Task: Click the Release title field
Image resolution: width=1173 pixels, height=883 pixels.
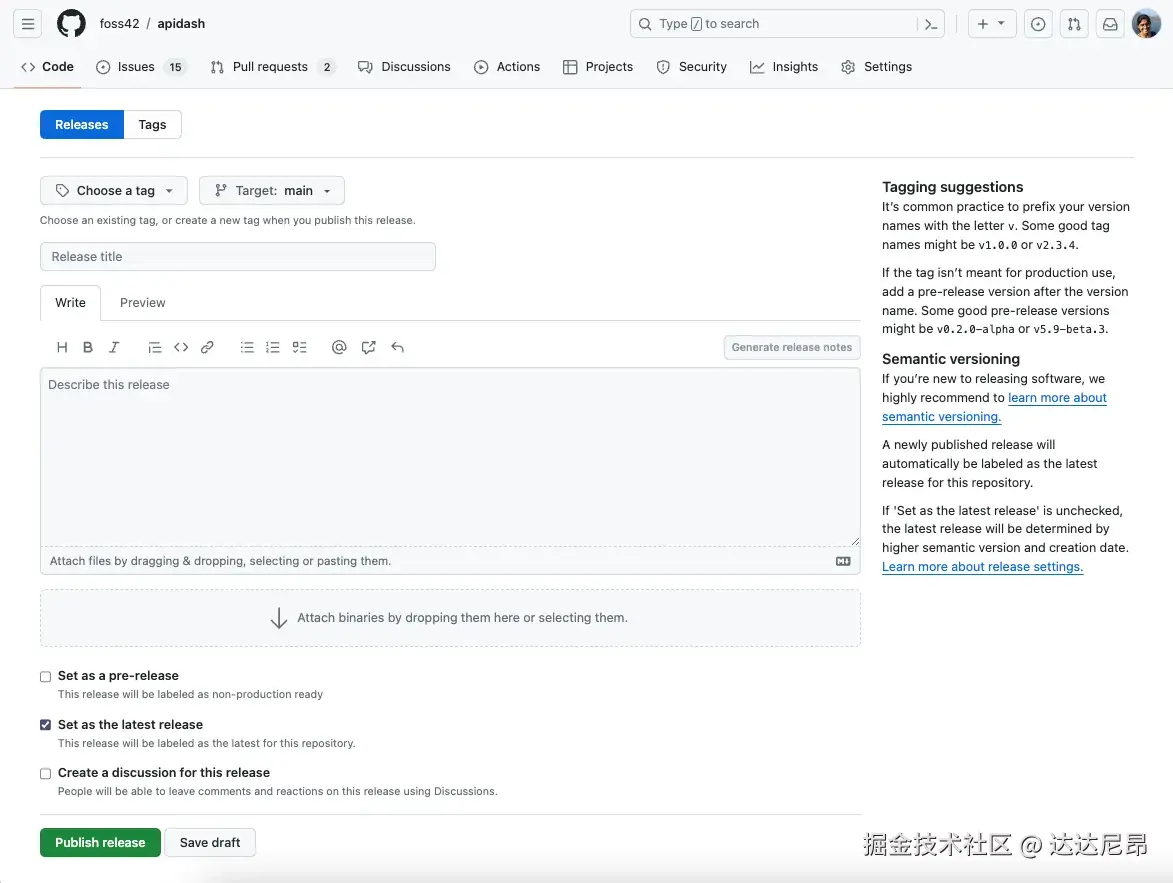Action: 238,257
